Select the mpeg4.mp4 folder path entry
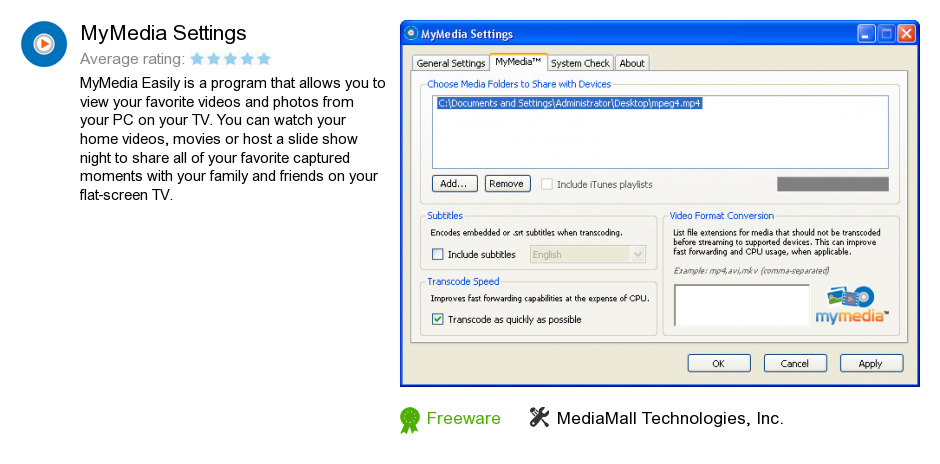This screenshot has width=940, height=464. click(x=569, y=103)
